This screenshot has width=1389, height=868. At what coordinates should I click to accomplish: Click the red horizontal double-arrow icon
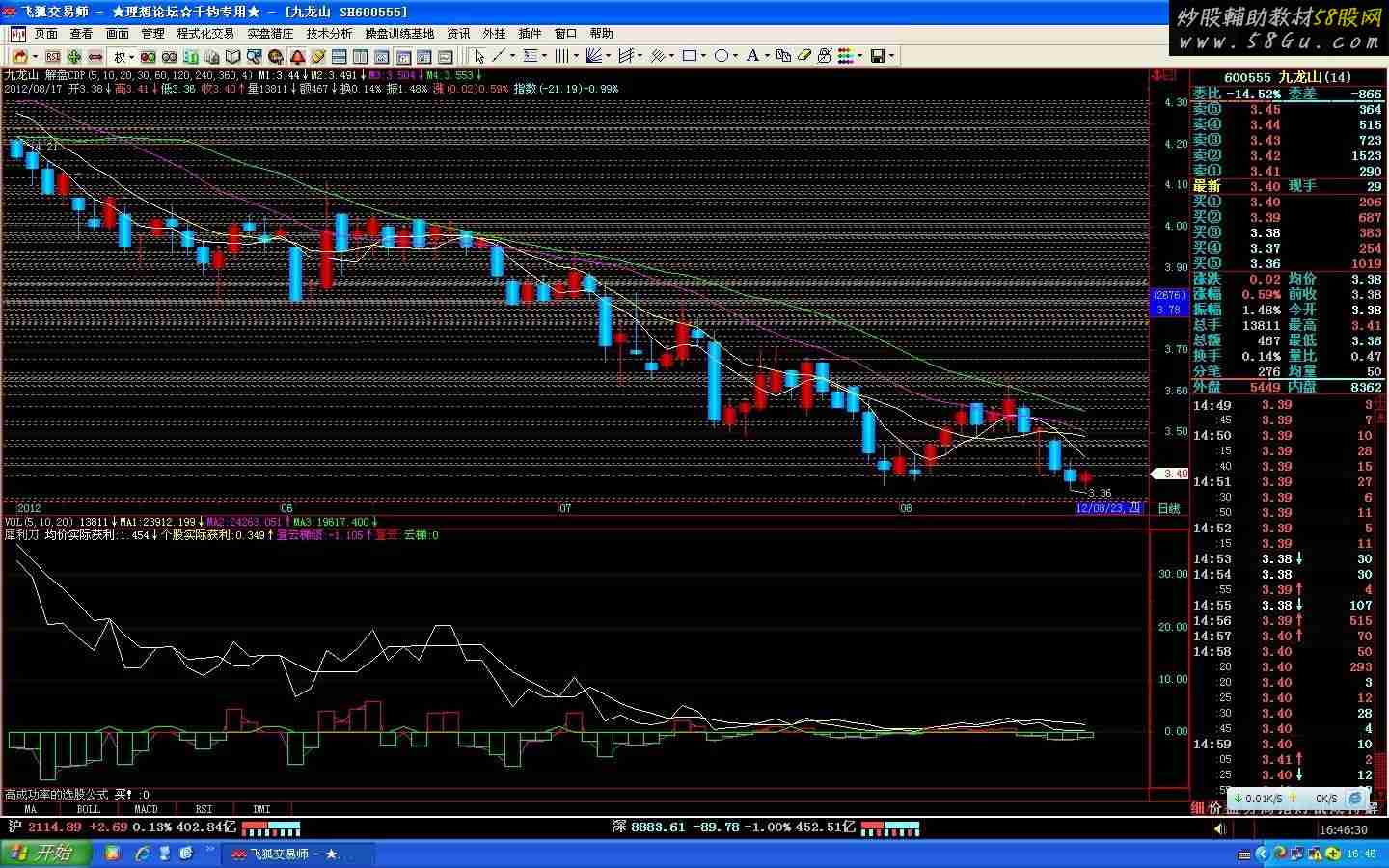click(95, 56)
